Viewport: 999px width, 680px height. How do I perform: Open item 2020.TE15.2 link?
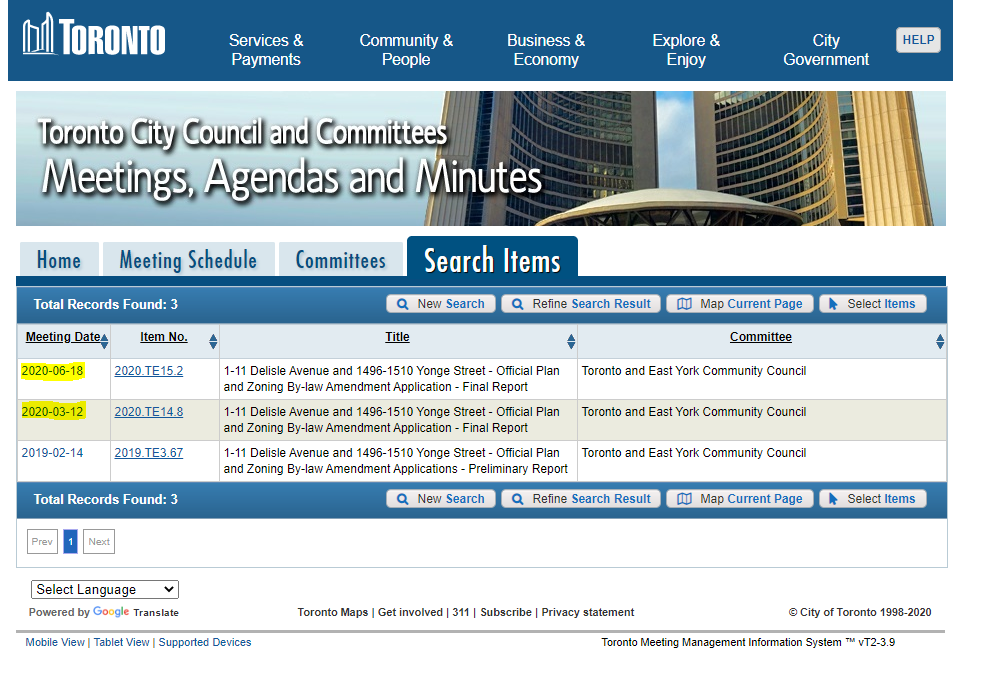point(149,371)
